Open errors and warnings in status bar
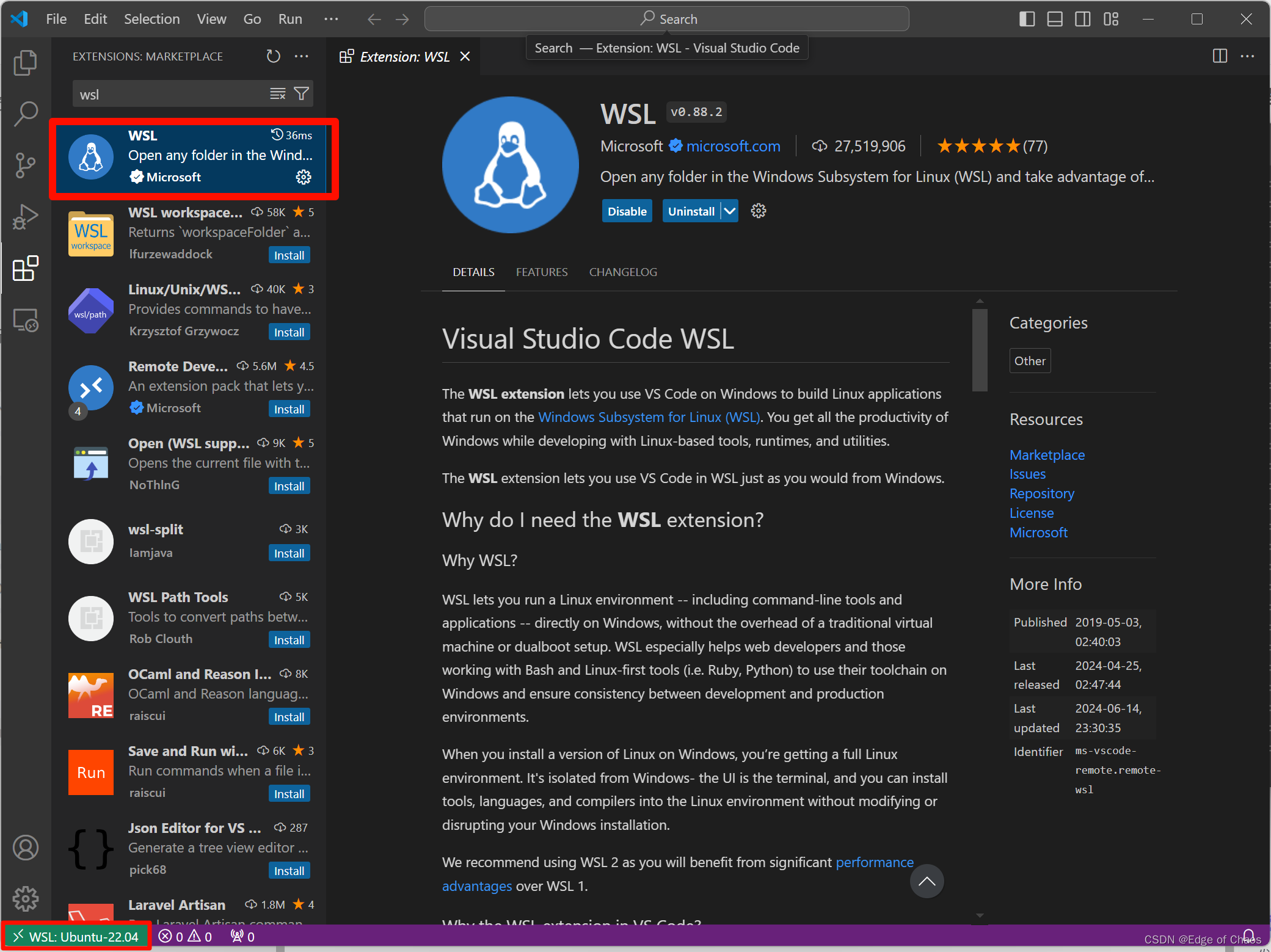Image resolution: width=1271 pixels, height=952 pixels. tap(185, 937)
